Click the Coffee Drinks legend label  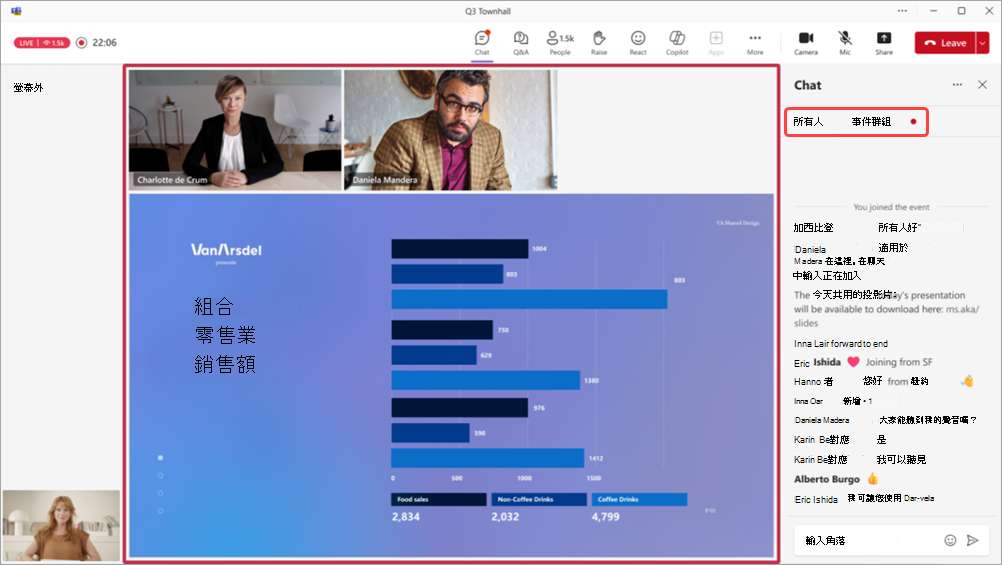tap(639, 499)
